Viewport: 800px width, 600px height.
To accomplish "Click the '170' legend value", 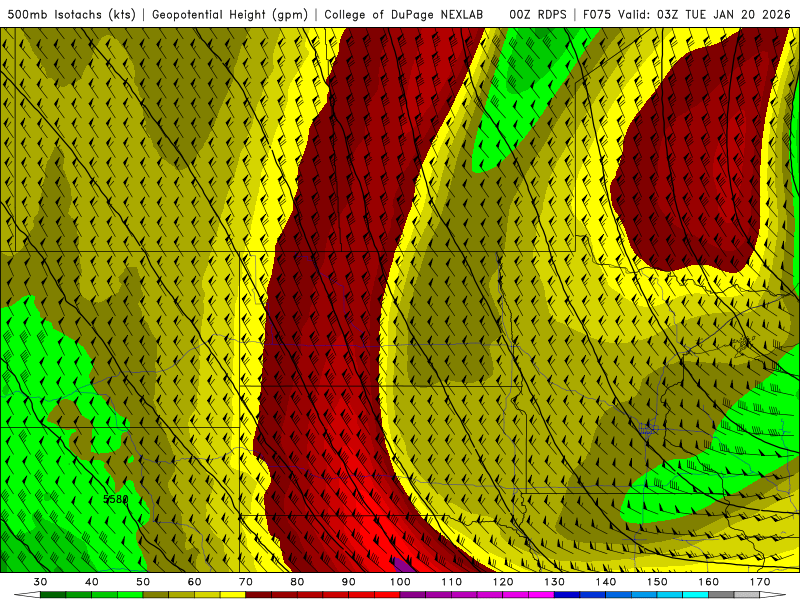I will [x=760, y=582].
